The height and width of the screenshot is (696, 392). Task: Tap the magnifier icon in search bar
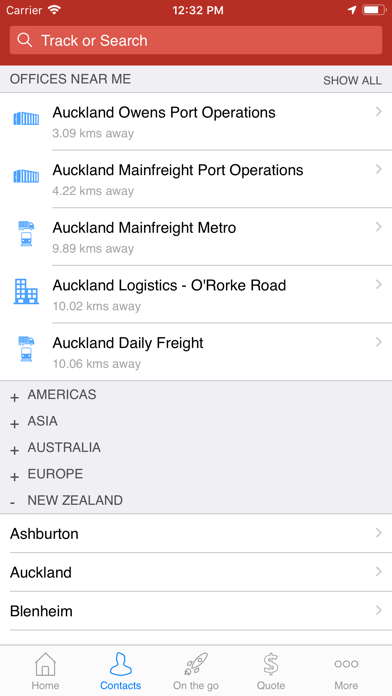pyautogui.click(x=25, y=40)
